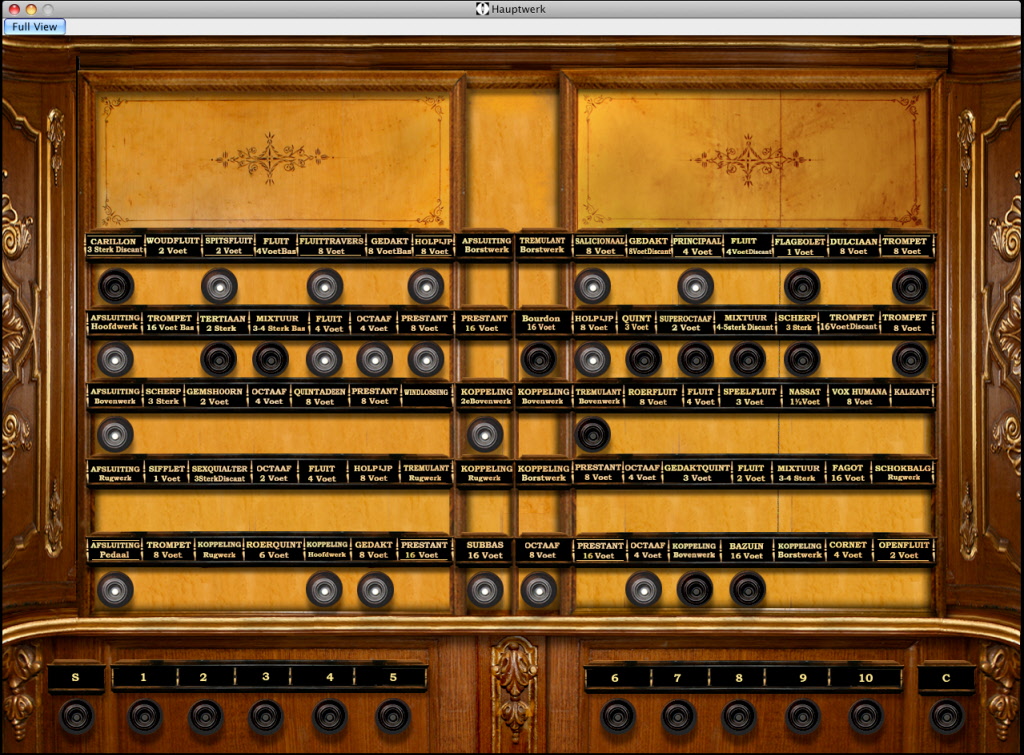Click the Sexquialter 3 Sterk Discant label

[x=219, y=474]
